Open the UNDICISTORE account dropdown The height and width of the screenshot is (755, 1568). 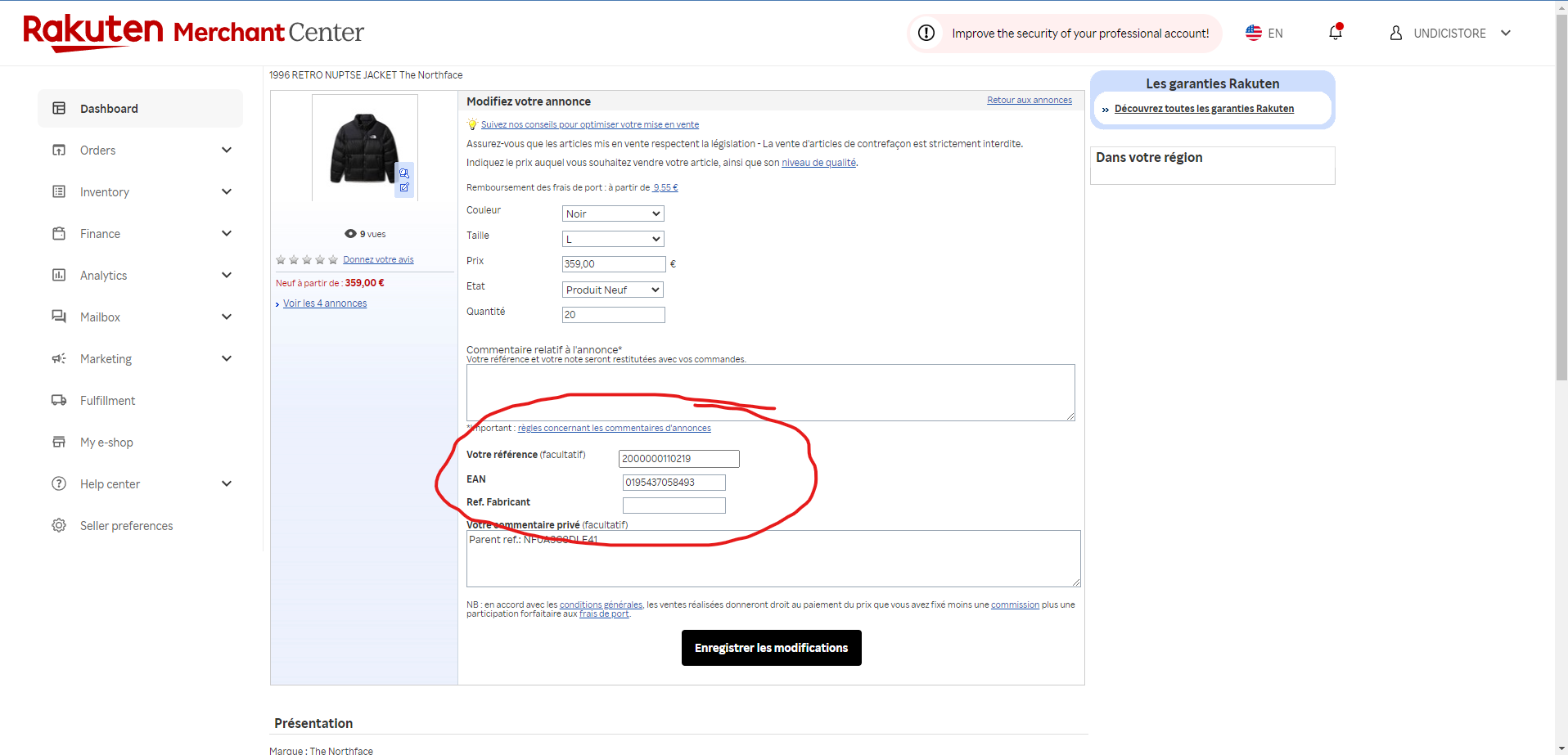tap(1450, 33)
